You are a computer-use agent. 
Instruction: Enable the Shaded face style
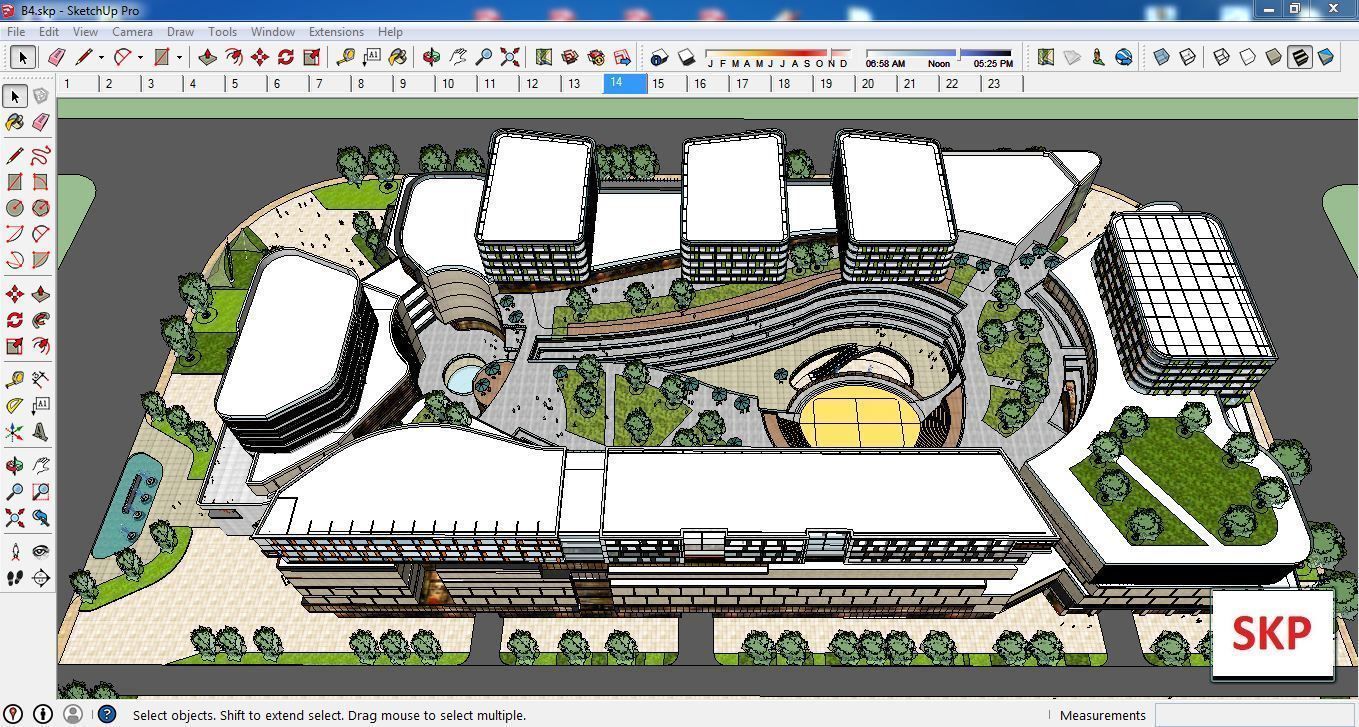point(1273,57)
